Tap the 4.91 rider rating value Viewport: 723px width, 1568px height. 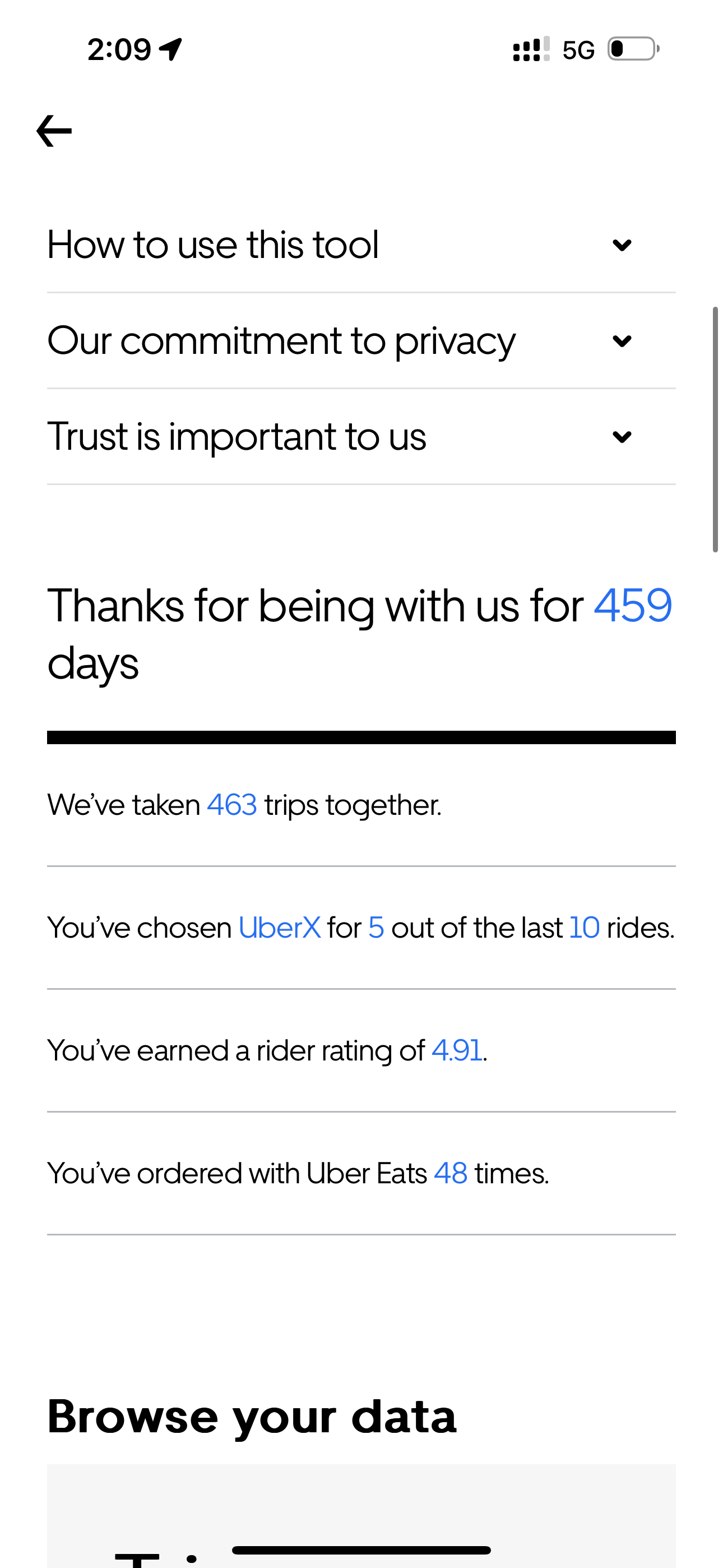pos(457,1050)
